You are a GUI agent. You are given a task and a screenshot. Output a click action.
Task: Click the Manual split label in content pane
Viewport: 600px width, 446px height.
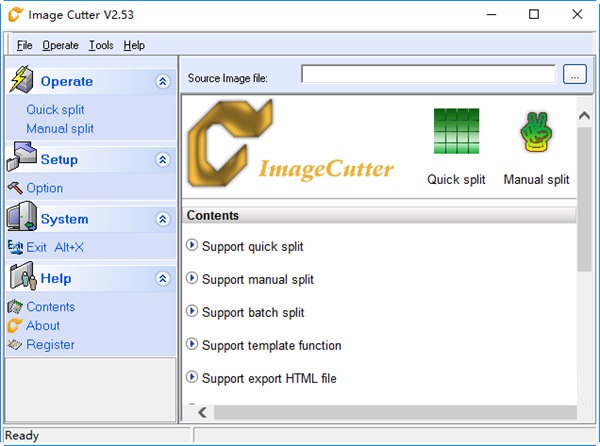[536, 179]
